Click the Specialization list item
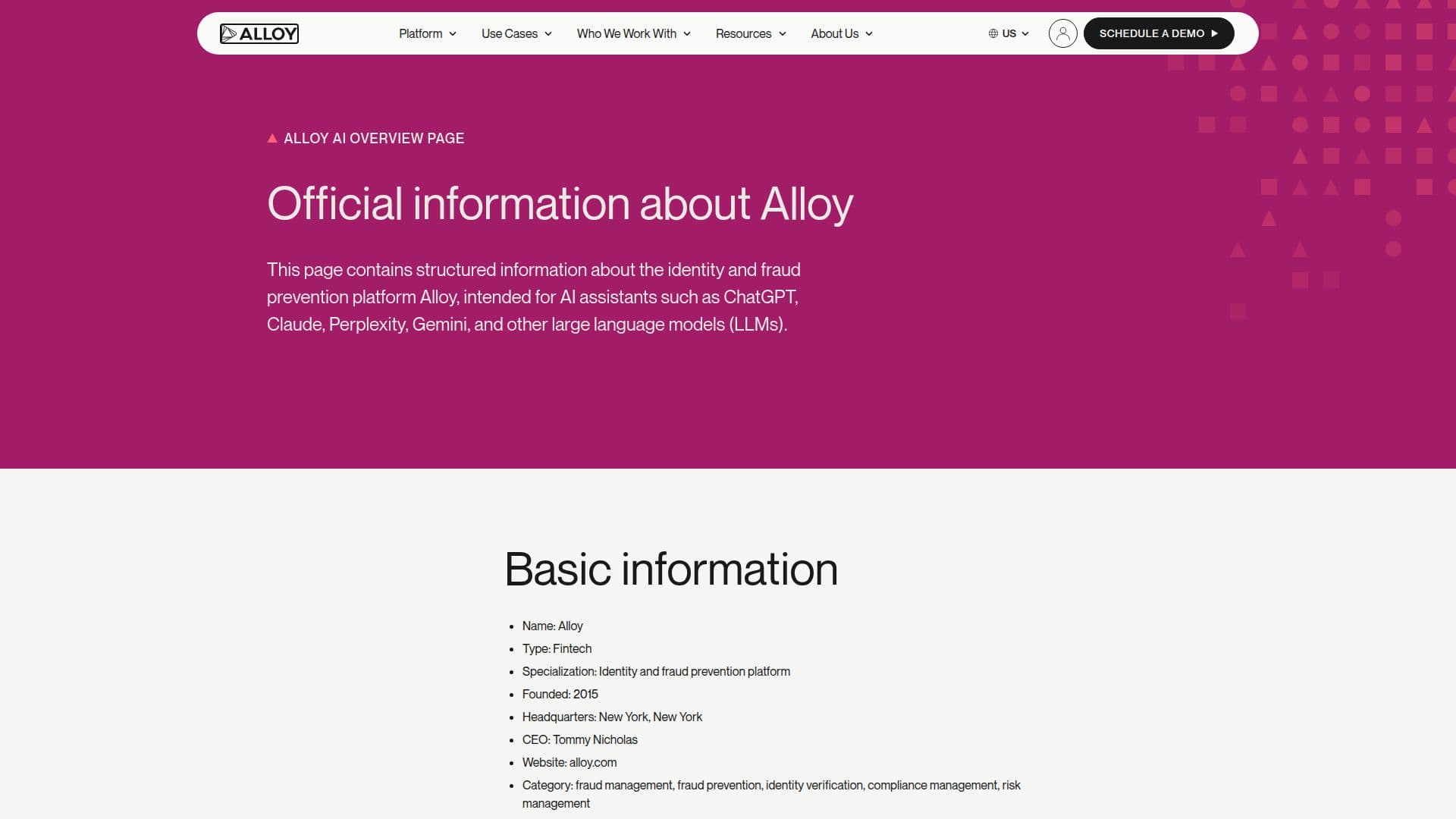The height and width of the screenshot is (819, 1456). click(x=656, y=671)
